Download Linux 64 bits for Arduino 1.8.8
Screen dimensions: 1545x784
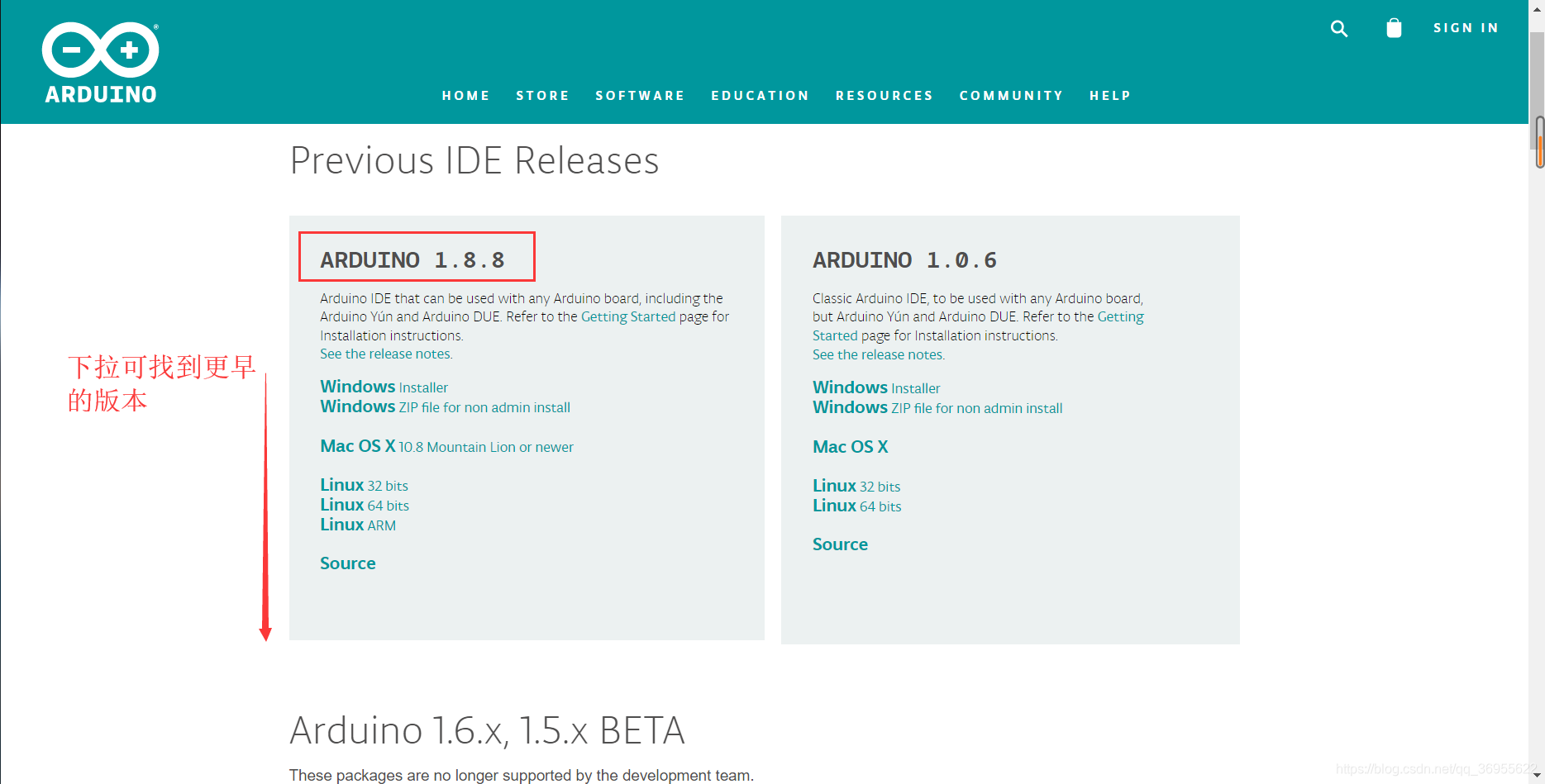click(x=365, y=505)
